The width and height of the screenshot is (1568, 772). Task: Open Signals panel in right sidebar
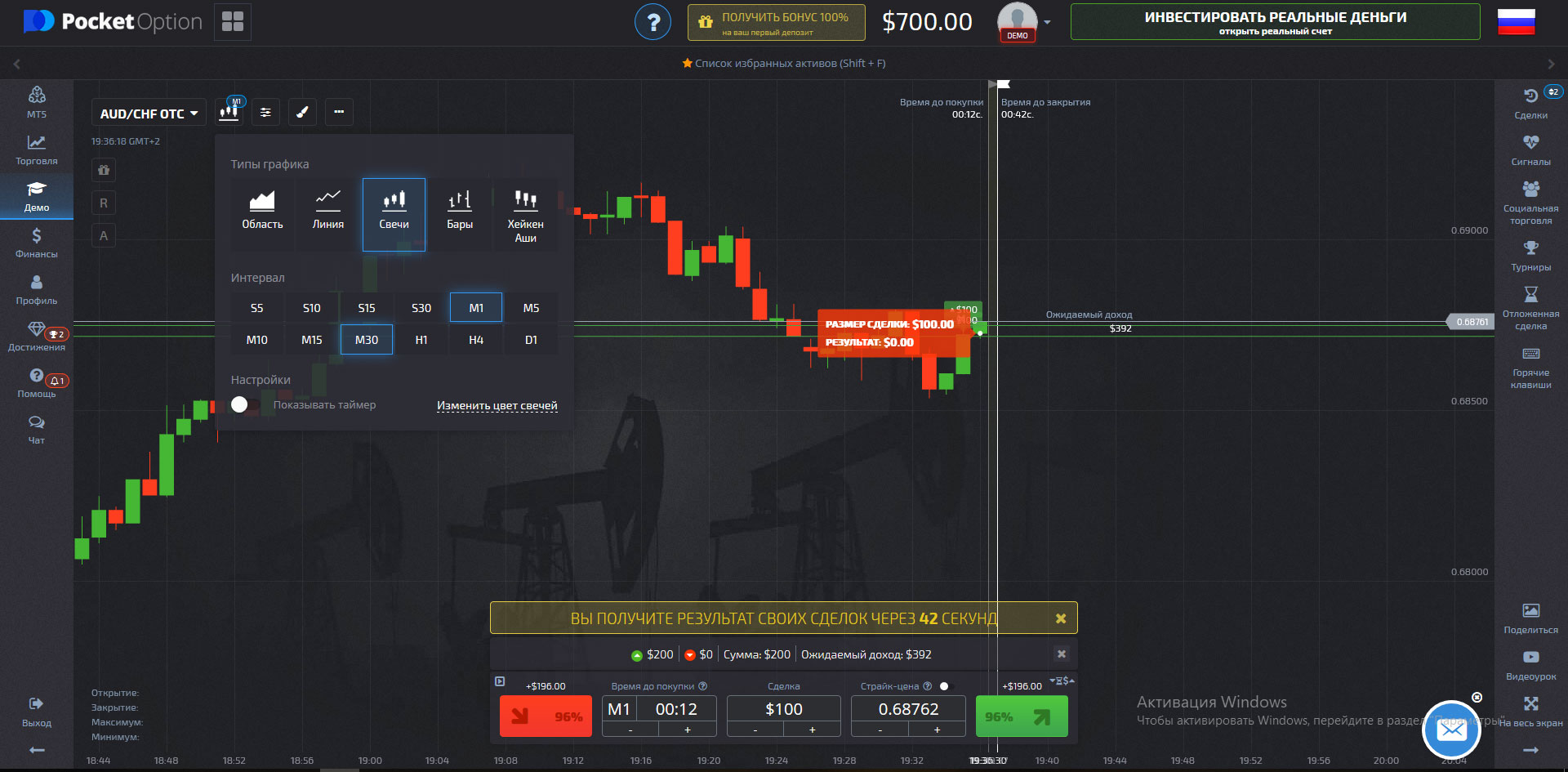click(x=1530, y=149)
